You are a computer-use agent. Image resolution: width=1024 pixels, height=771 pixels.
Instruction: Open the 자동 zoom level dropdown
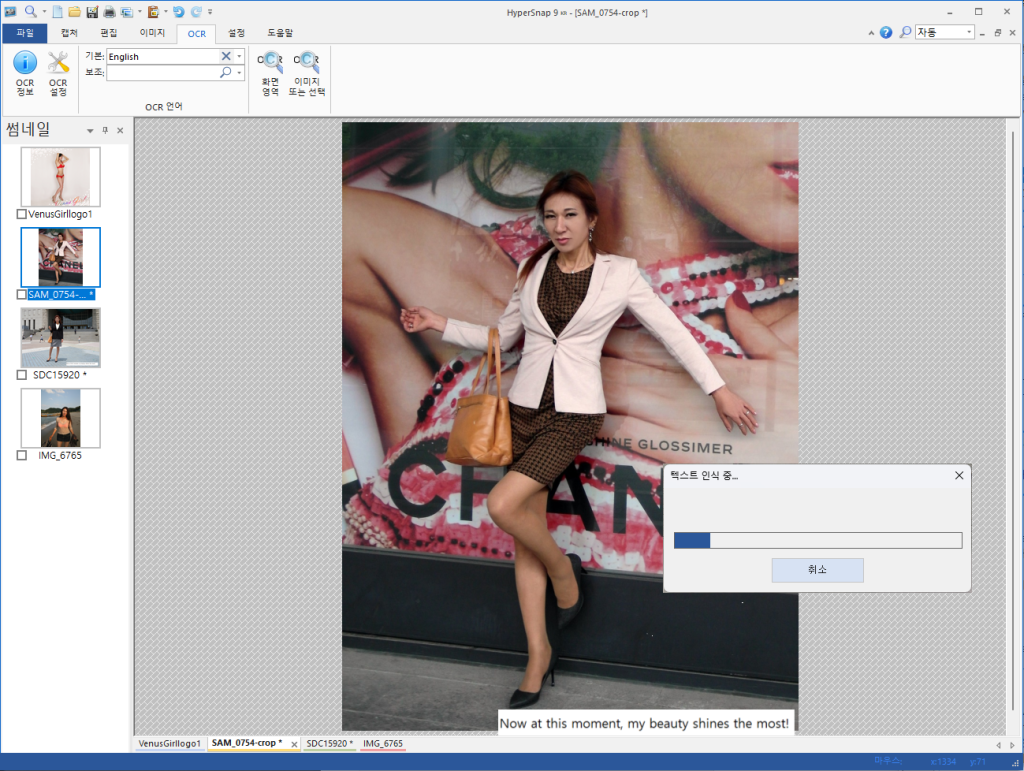pyautogui.click(x=968, y=32)
